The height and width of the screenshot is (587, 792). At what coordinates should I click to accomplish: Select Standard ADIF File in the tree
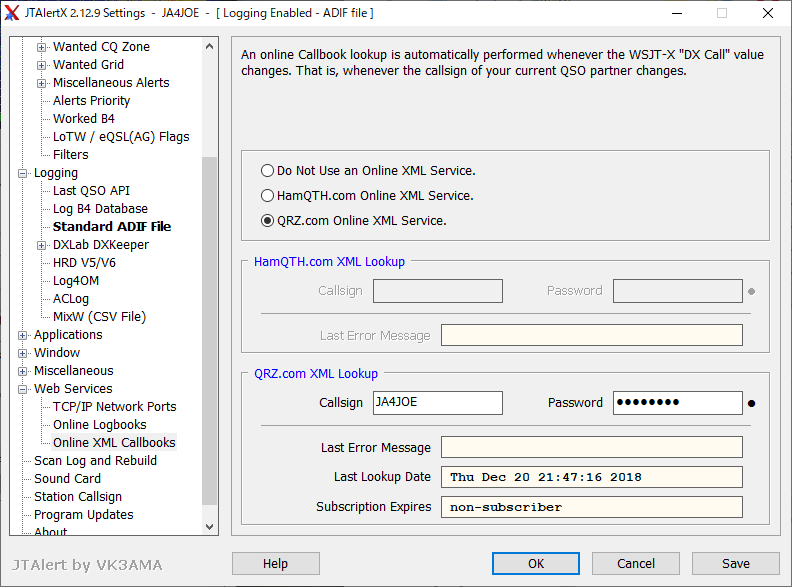(112, 227)
